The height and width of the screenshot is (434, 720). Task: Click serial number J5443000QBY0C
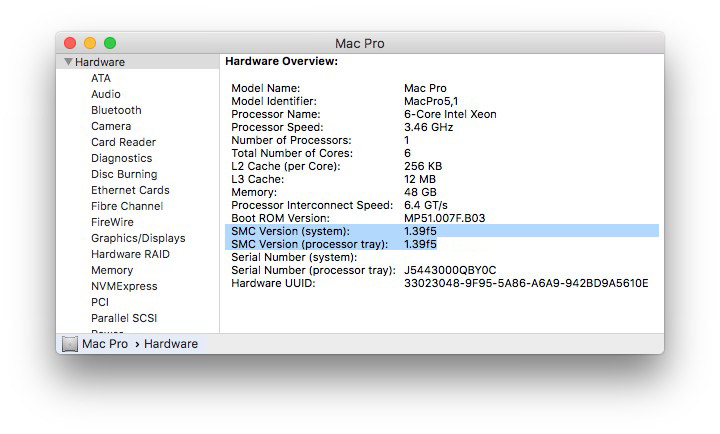(x=450, y=270)
